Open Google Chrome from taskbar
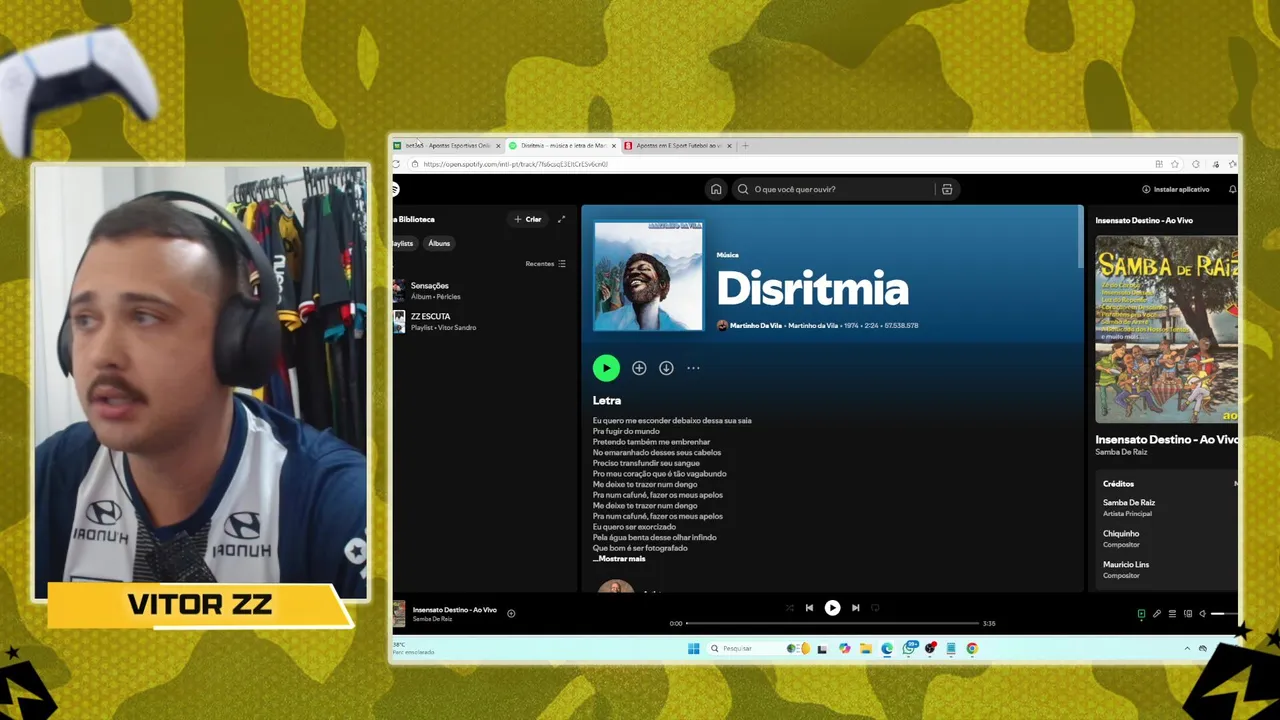The width and height of the screenshot is (1280, 720). 972,648
